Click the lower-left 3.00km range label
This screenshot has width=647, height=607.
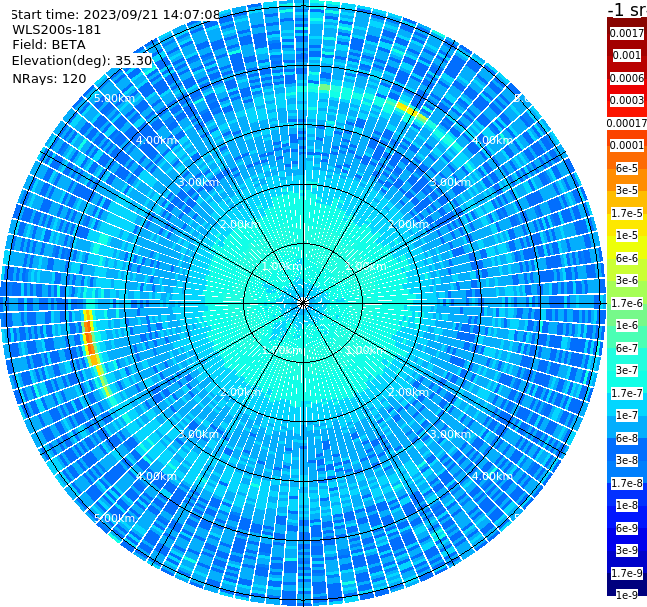click(198, 434)
